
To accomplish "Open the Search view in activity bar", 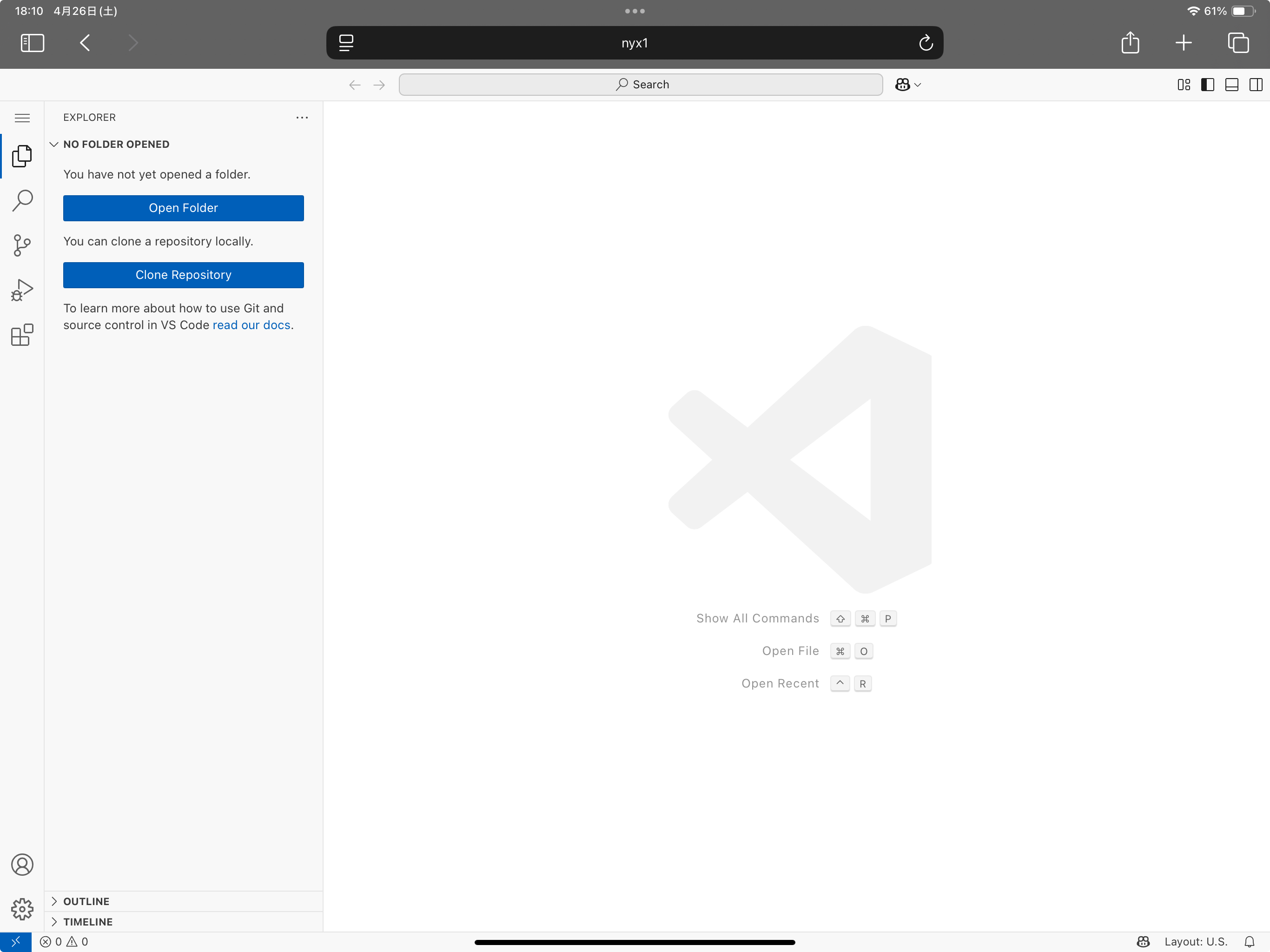I will pos(22,201).
